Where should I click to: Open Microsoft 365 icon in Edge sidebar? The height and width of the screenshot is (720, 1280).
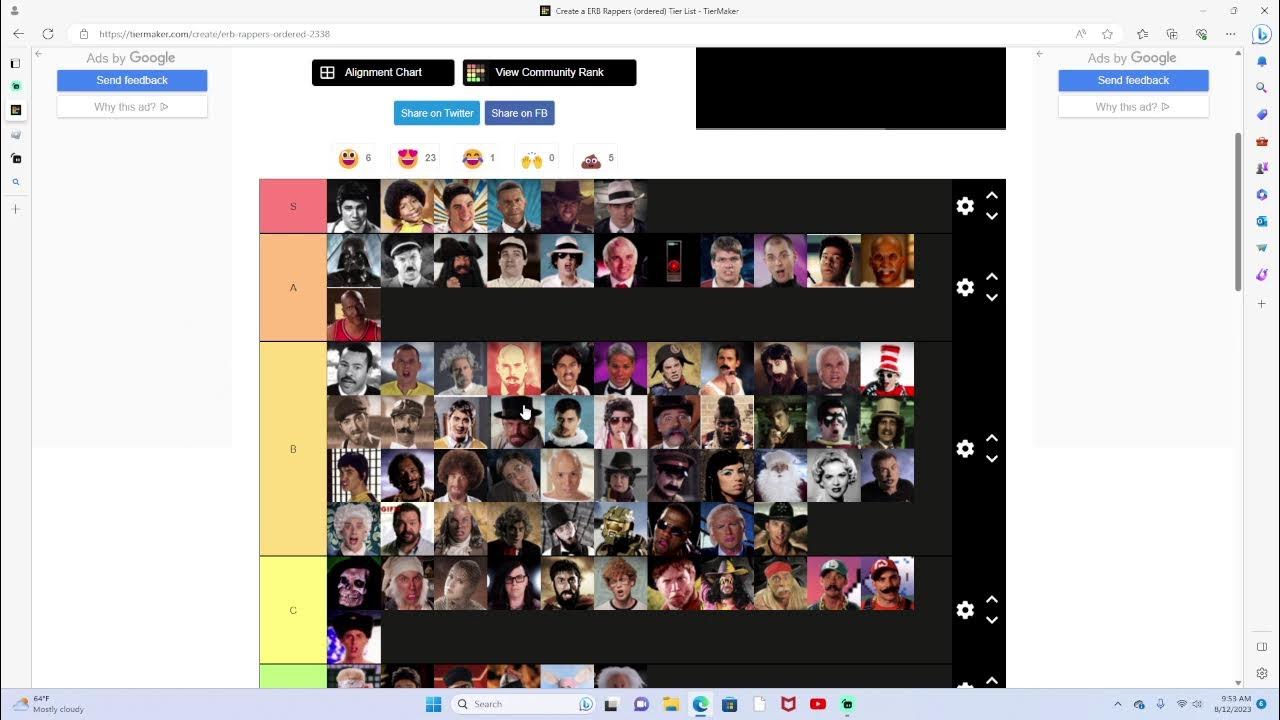(x=1262, y=195)
